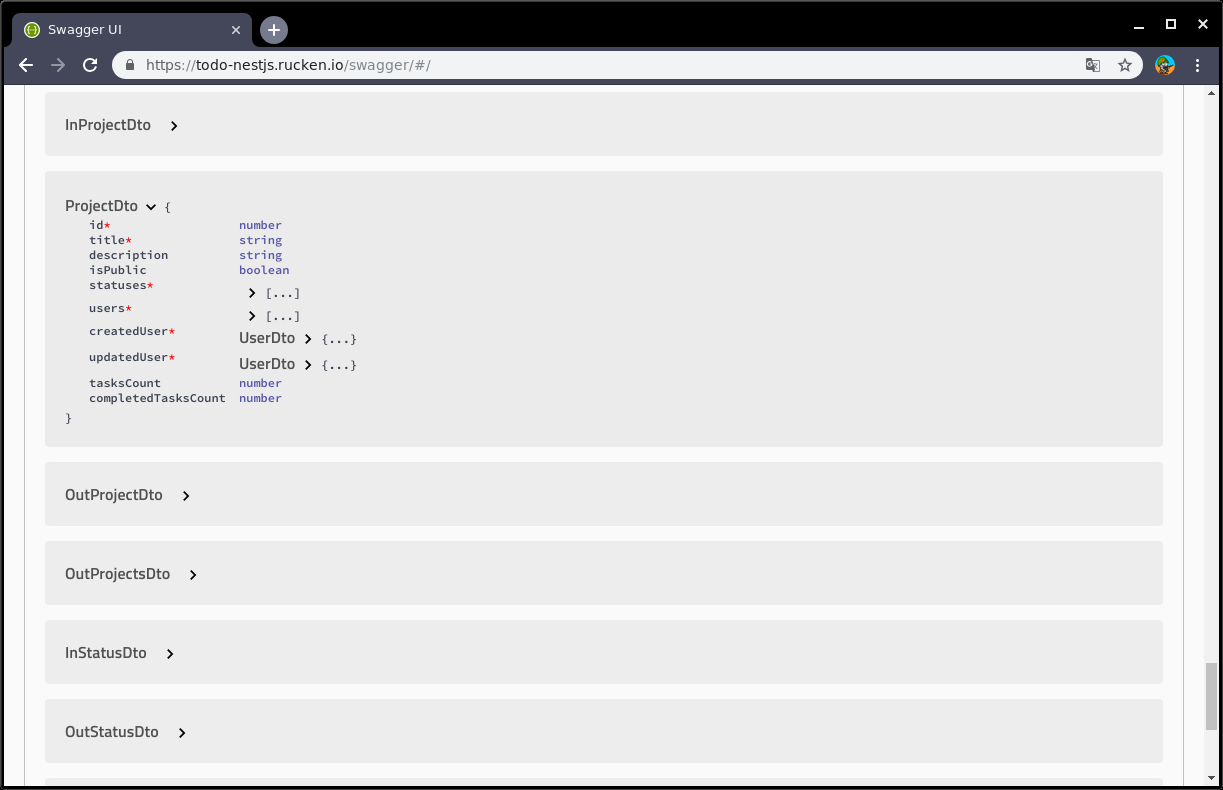
Task: Maximize the browser window
Action: pos(1171,24)
